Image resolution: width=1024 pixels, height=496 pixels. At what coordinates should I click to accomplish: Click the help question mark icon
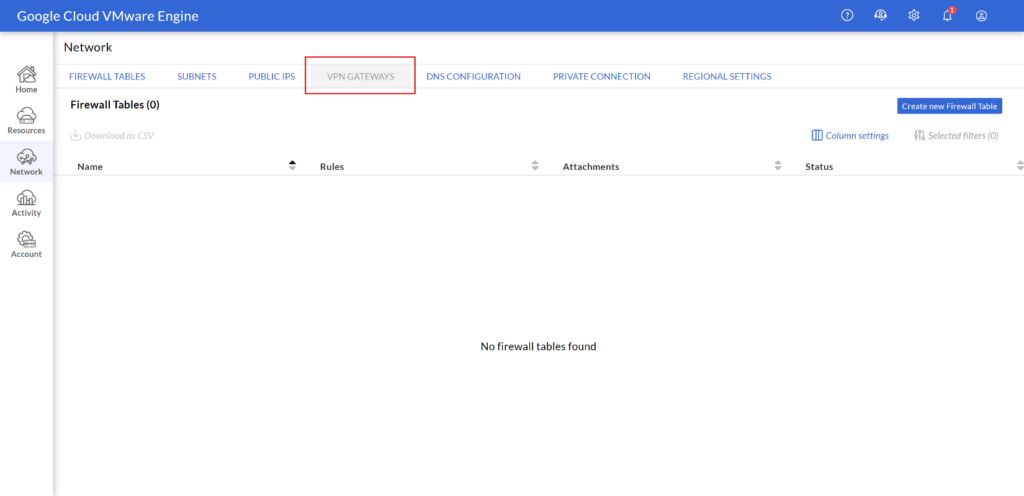tap(847, 16)
